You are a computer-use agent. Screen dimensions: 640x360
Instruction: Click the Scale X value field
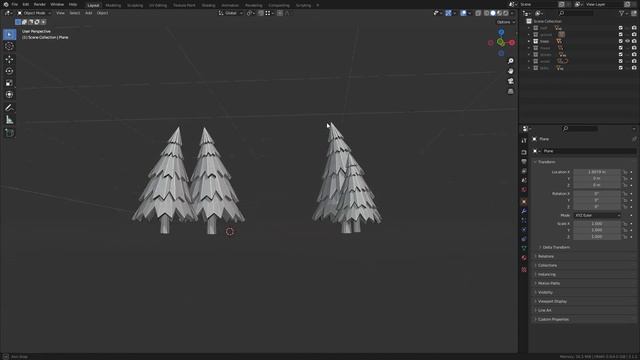click(597, 224)
